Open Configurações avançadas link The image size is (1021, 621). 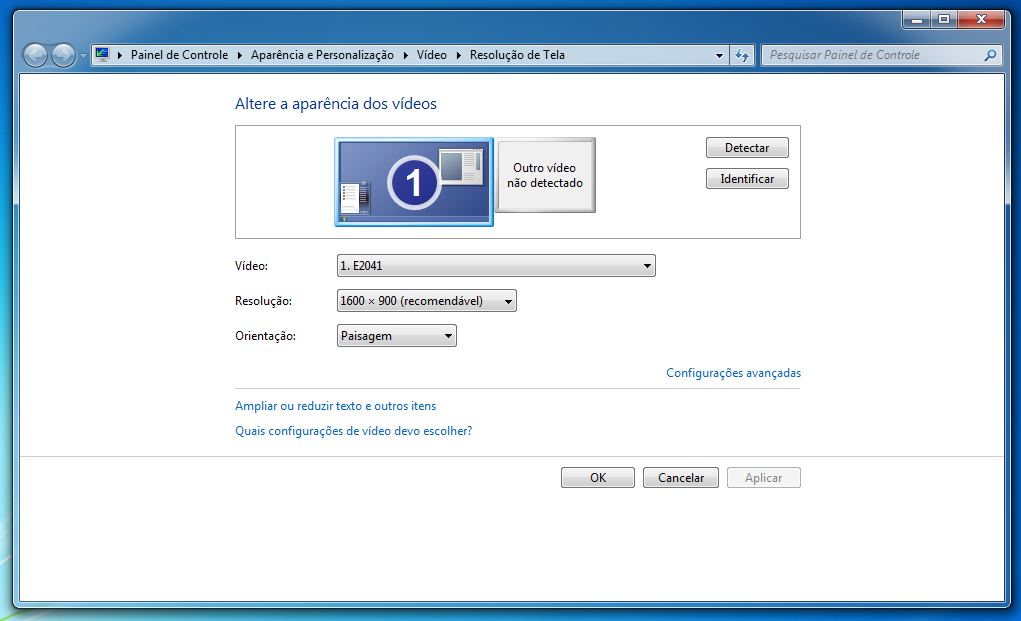point(733,373)
